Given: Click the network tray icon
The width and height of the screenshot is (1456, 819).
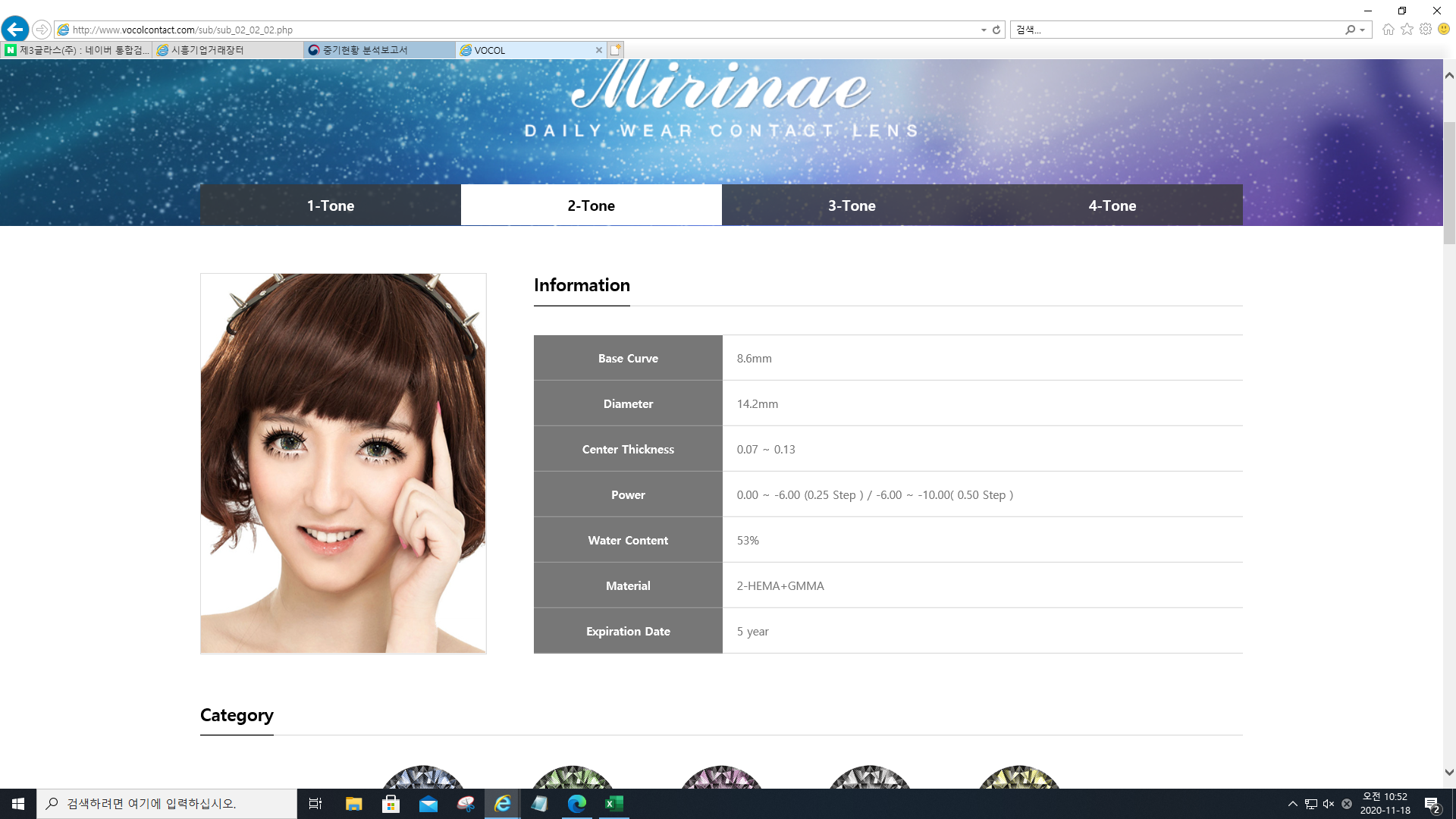Looking at the screenshot, I should click(x=1311, y=804).
